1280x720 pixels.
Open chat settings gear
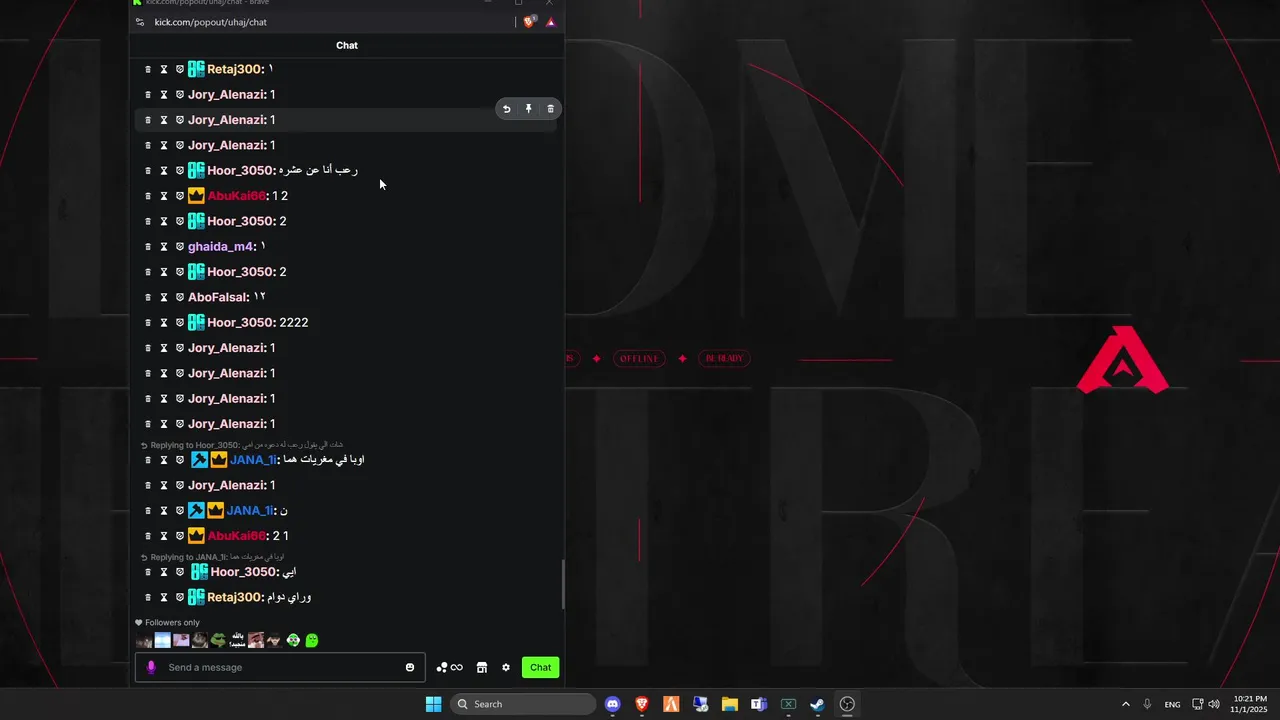coord(506,667)
